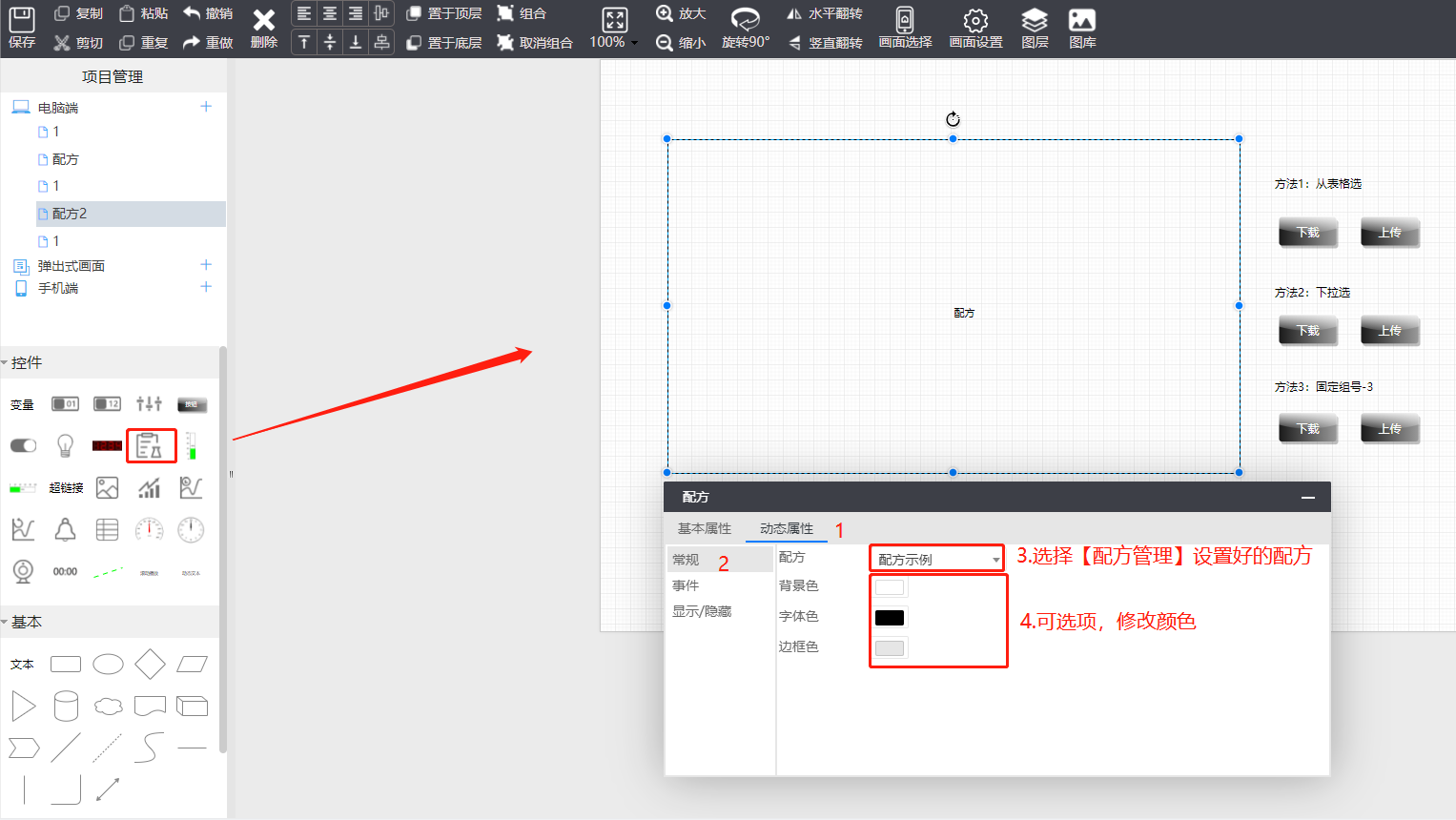Select 配方2 page in project tree

coord(70,214)
